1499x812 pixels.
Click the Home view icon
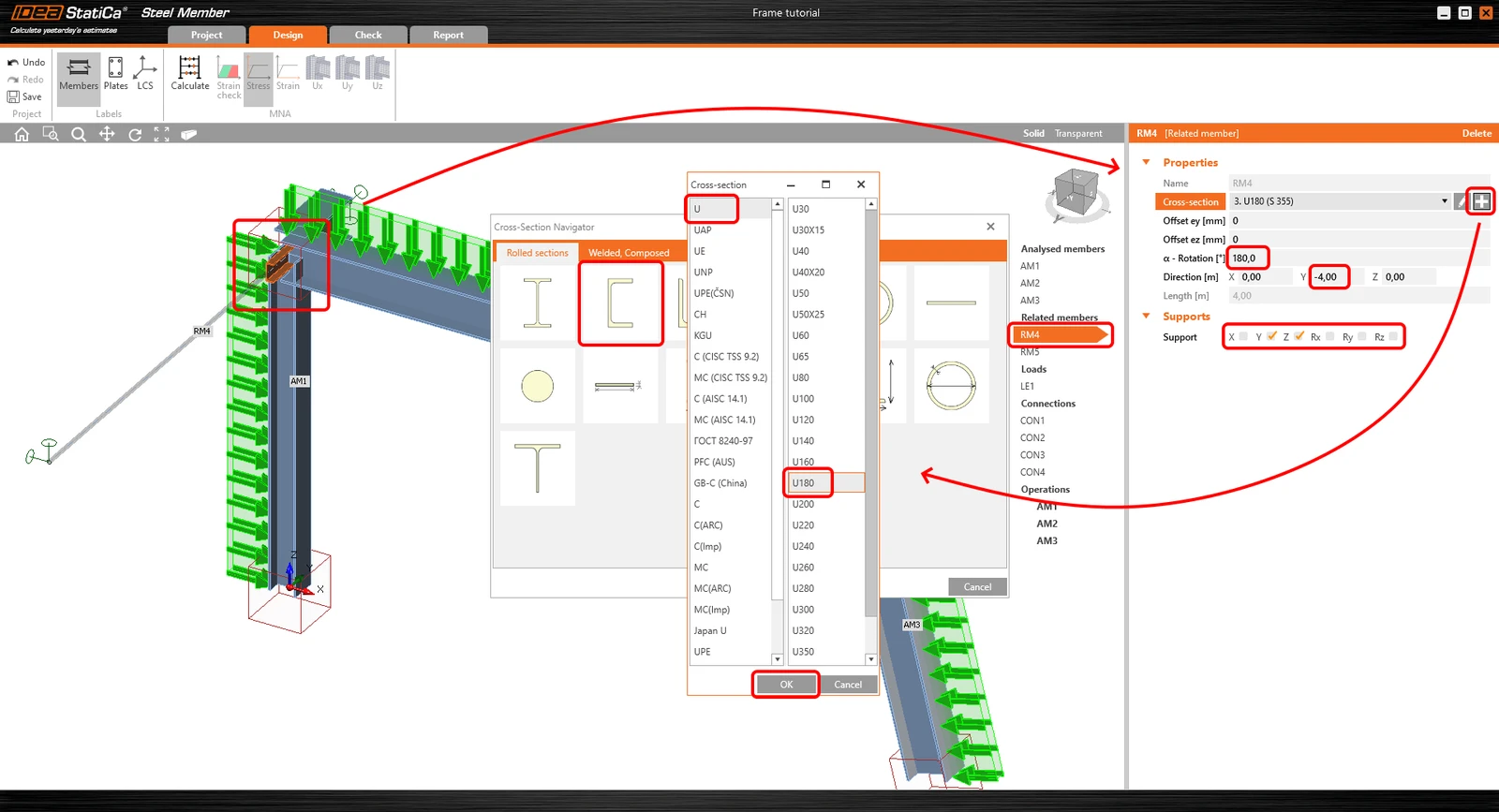tap(22, 134)
